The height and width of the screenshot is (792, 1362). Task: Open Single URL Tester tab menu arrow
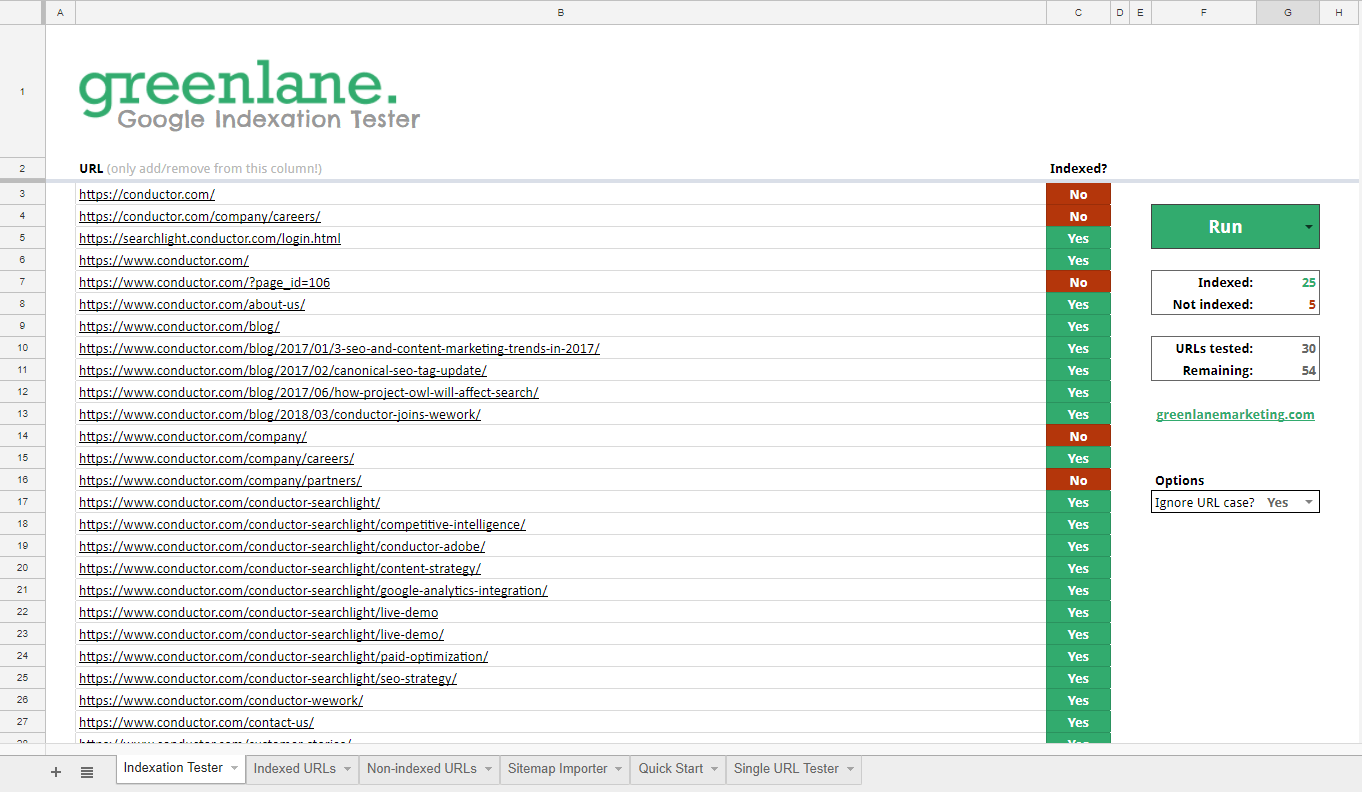click(x=850, y=769)
